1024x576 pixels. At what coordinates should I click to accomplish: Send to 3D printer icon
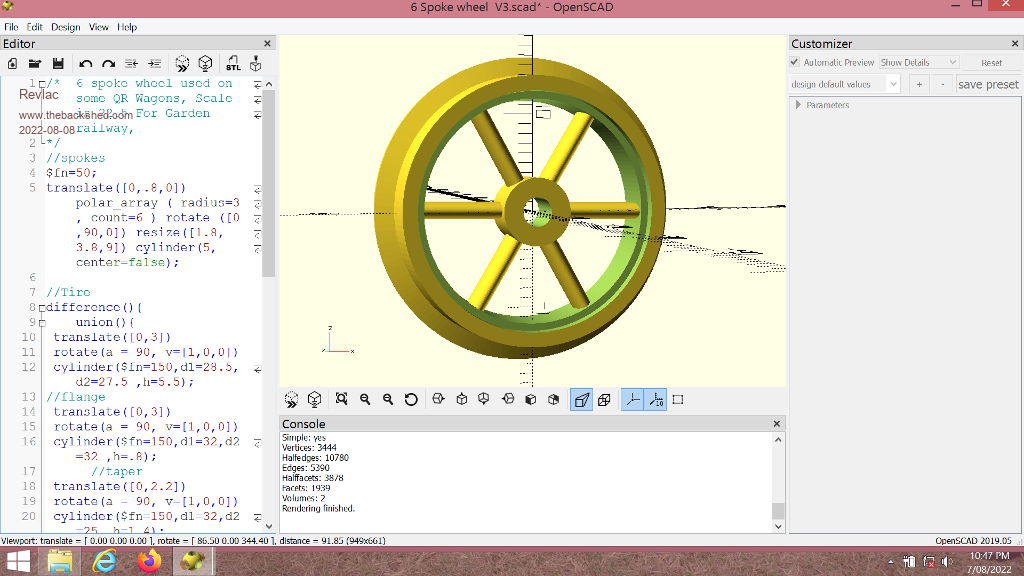tap(255, 63)
